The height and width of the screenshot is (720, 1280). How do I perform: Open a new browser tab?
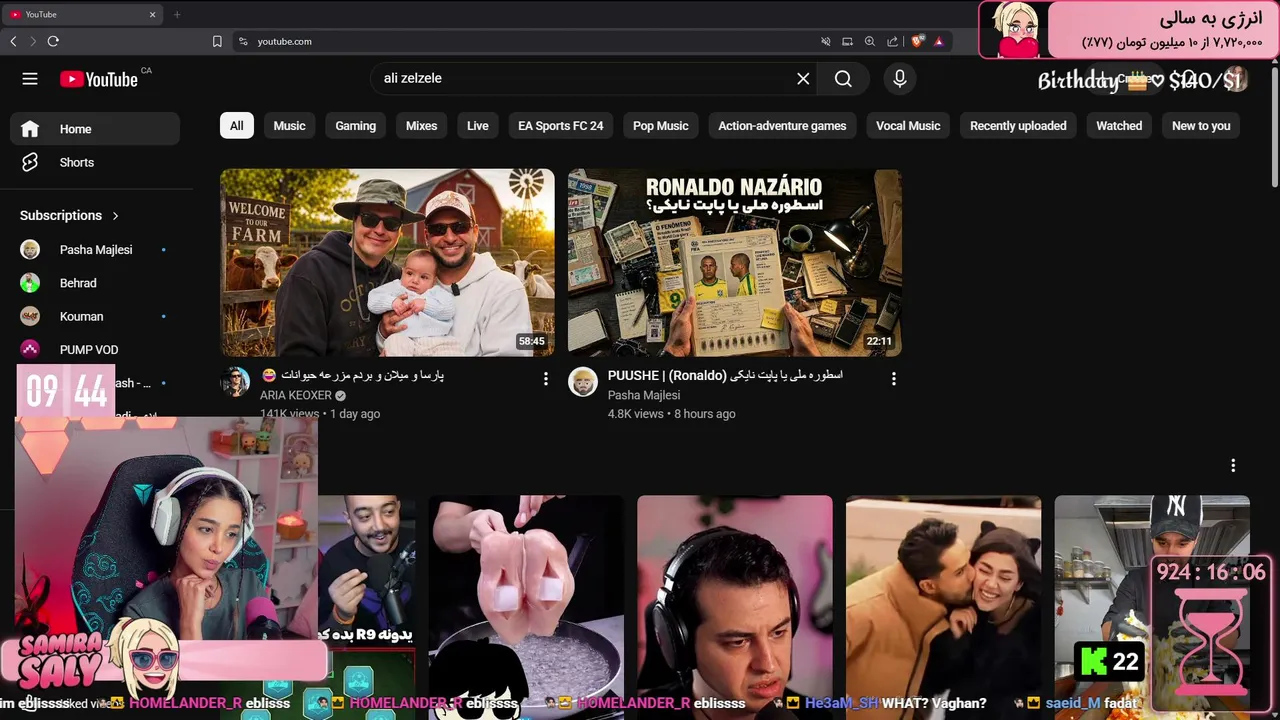pyautogui.click(x=177, y=14)
